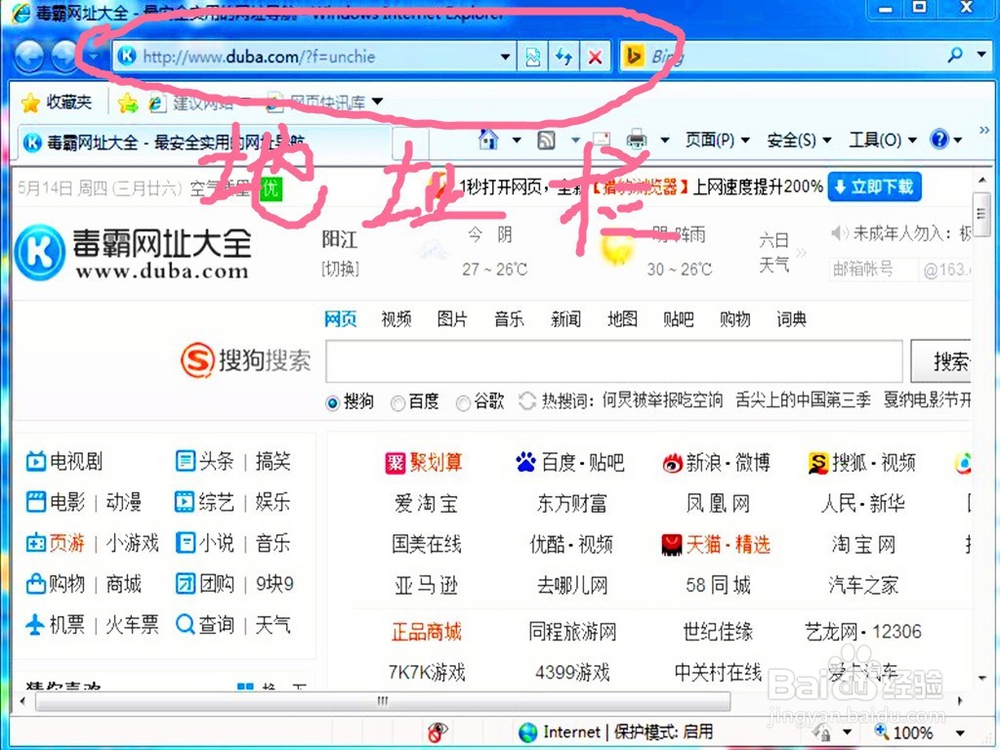Image resolution: width=1000 pixels, height=750 pixels.
Task: Add to favorites bar star icon
Action: [x=128, y=102]
